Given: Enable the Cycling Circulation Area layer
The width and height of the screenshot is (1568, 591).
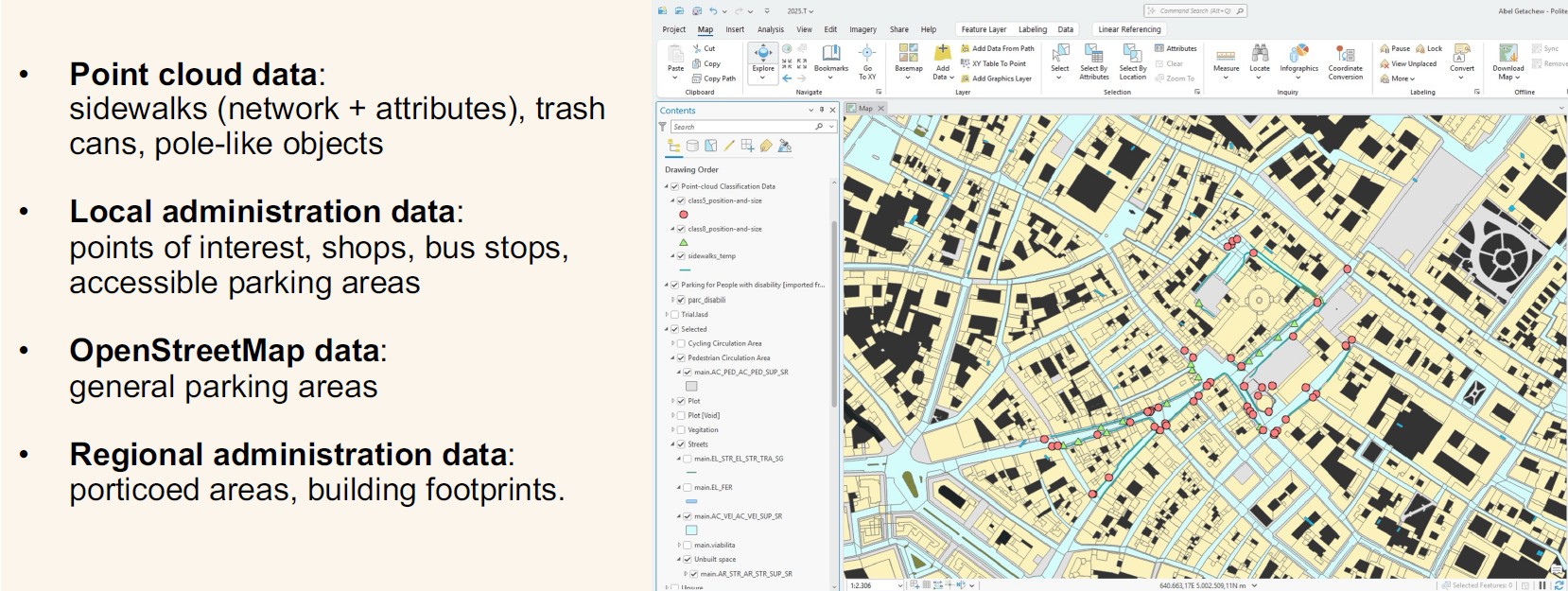Looking at the screenshot, I should pyautogui.click(x=681, y=344).
